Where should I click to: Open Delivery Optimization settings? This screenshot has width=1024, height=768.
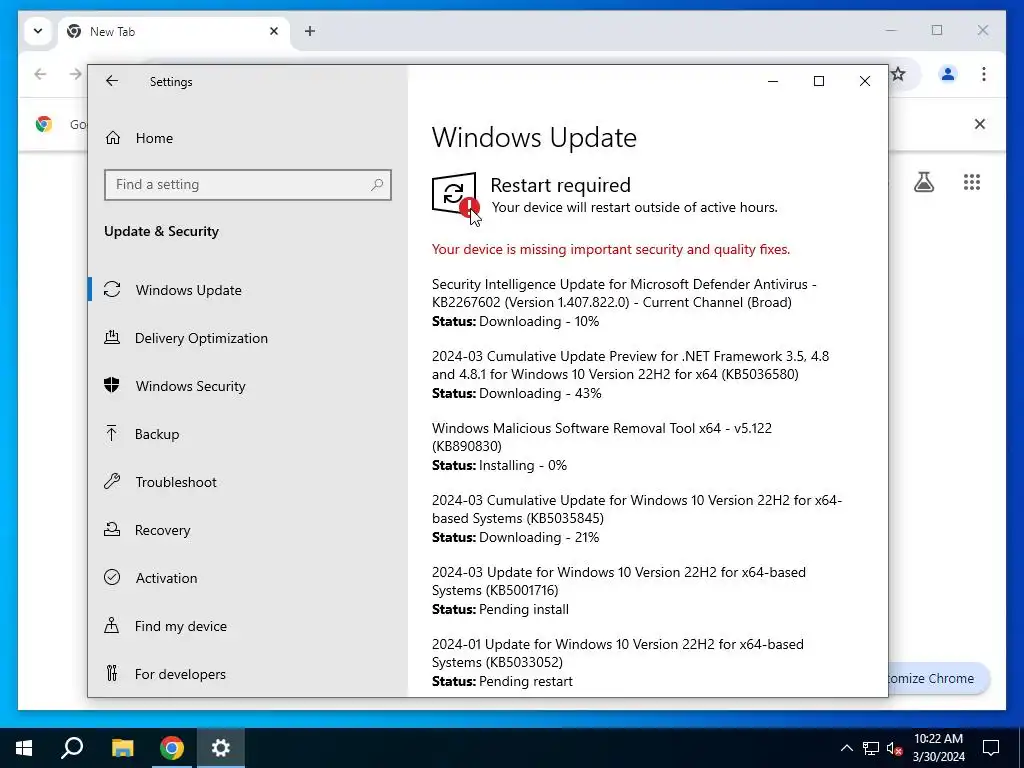[201, 338]
